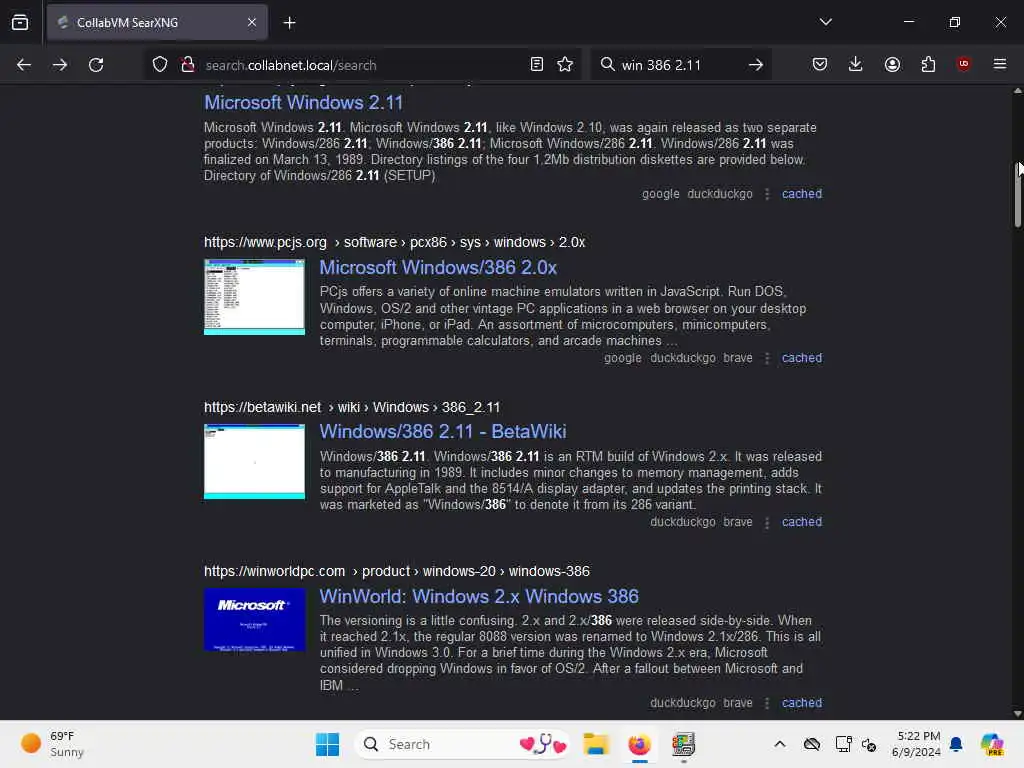Open a new tab with plus button
The width and height of the screenshot is (1024, 768).
coord(289,23)
